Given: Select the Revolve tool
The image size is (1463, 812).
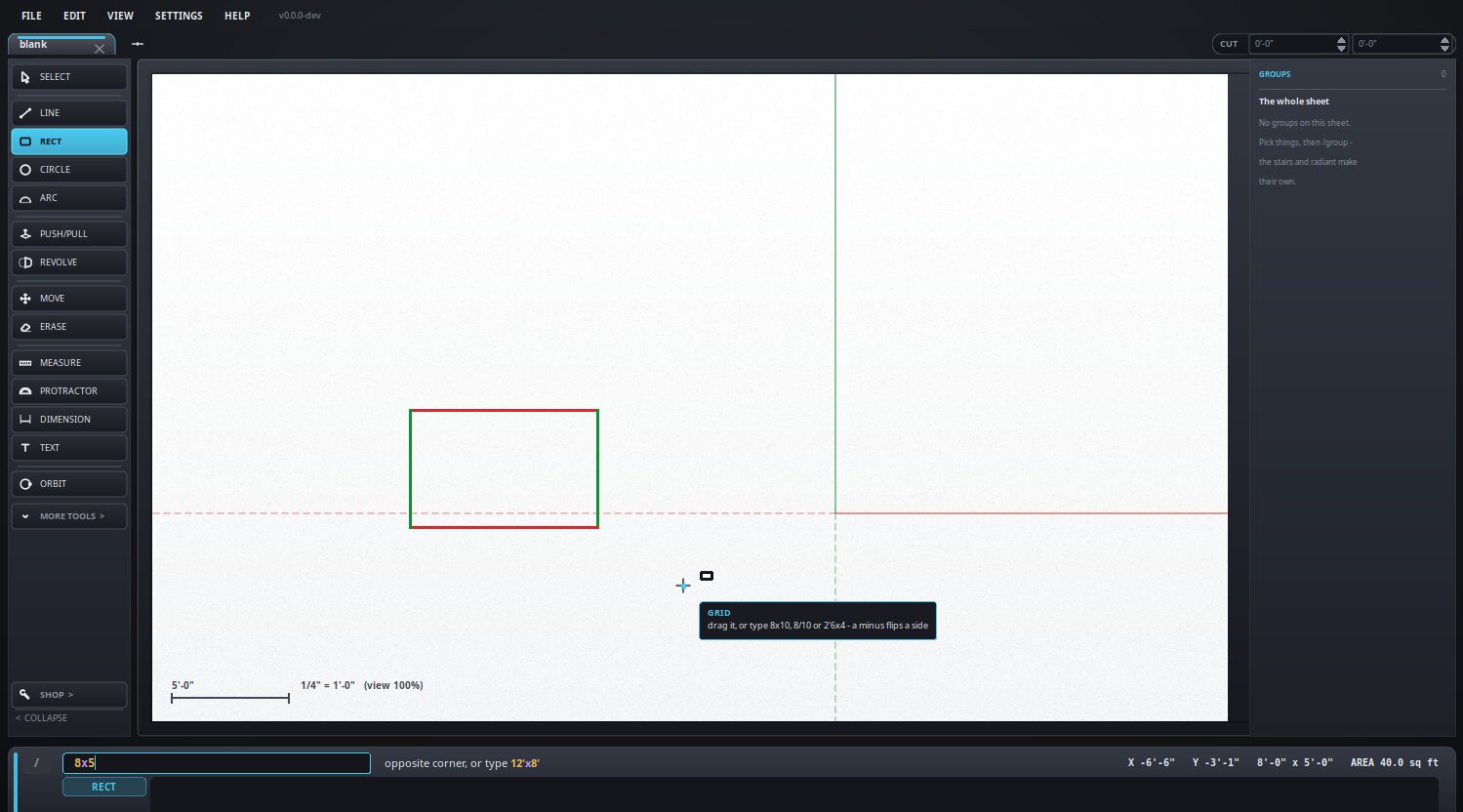Looking at the screenshot, I should tap(68, 263).
